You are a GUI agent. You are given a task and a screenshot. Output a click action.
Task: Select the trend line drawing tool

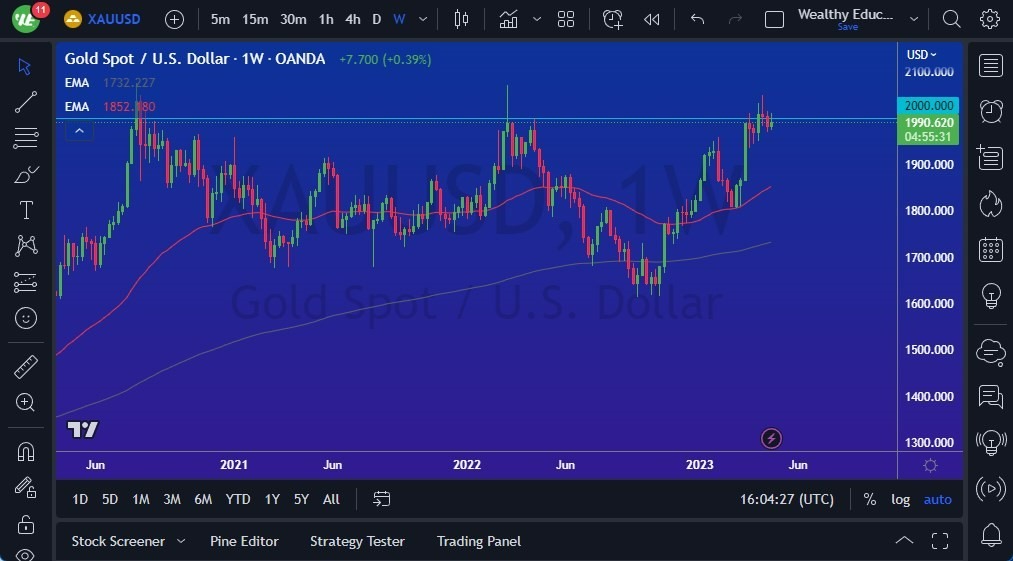click(x=25, y=102)
